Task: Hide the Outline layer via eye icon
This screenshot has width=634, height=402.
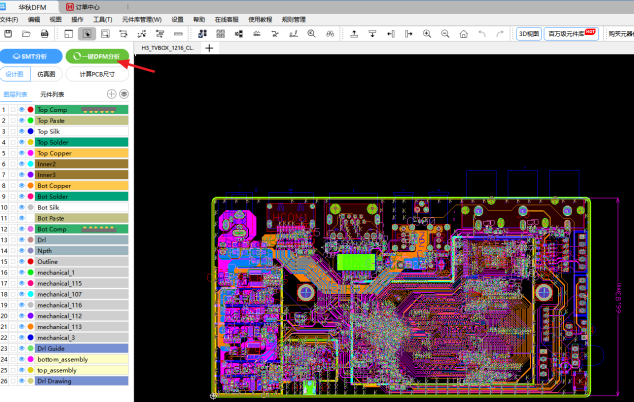Action: point(22,262)
